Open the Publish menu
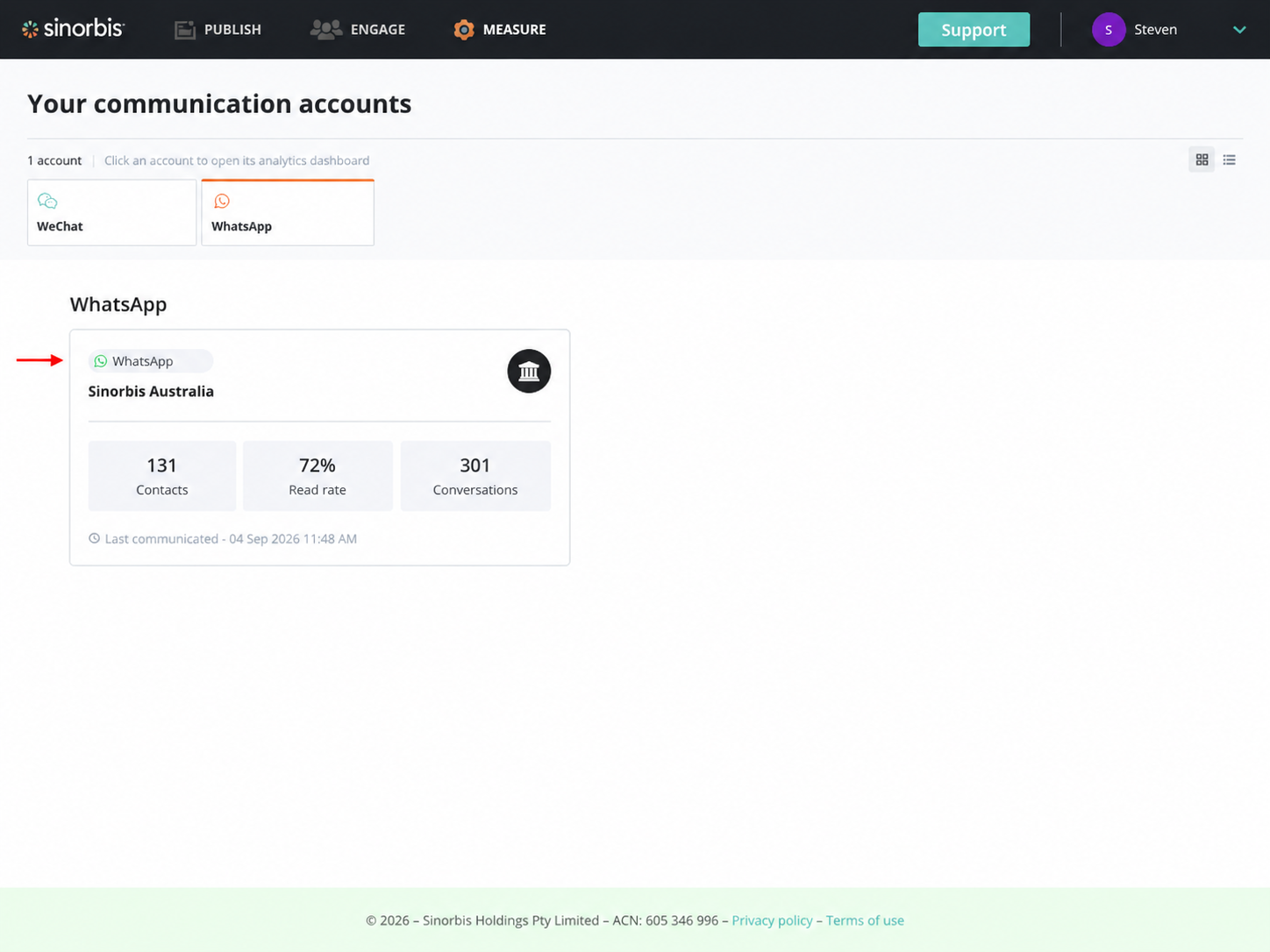 tap(218, 30)
